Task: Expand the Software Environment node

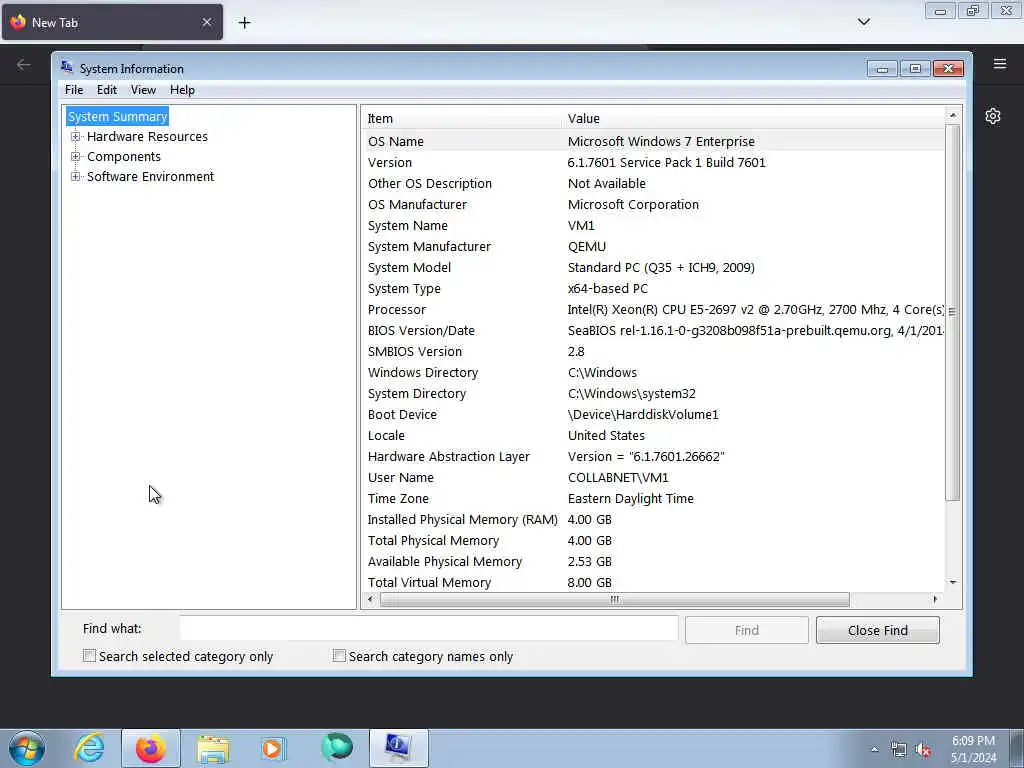Action: pyautogui.click(x=76, y=176)
